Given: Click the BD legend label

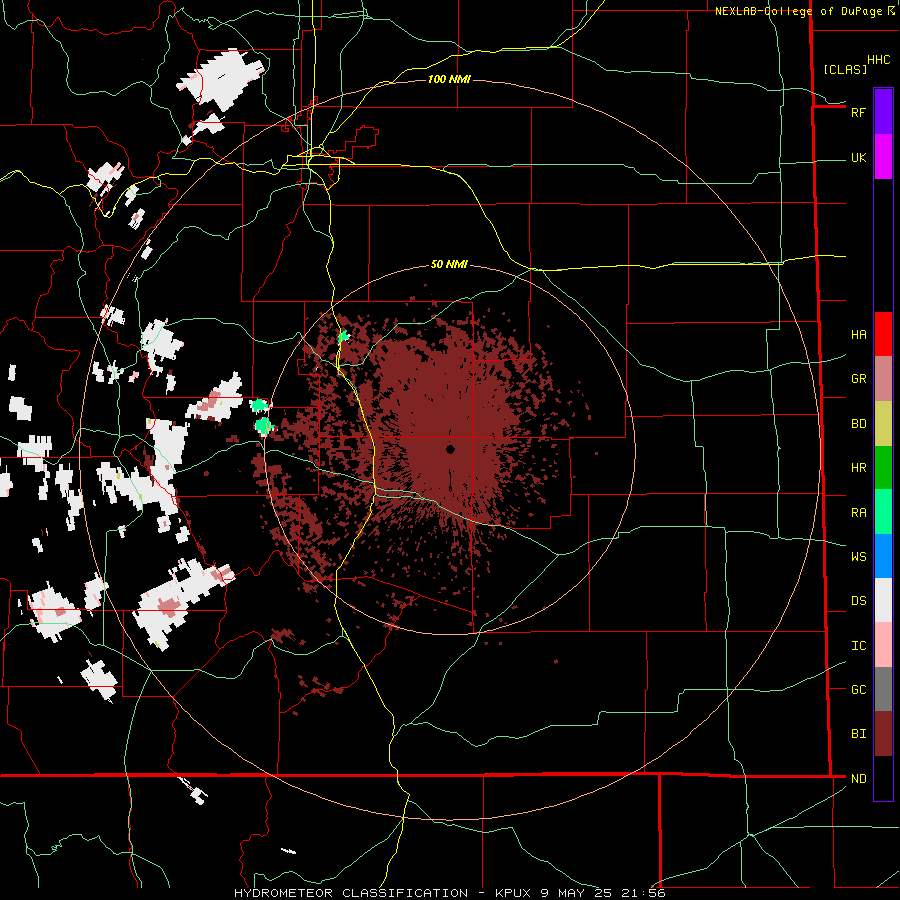Looking at the screenshot, I should point(859,424).
